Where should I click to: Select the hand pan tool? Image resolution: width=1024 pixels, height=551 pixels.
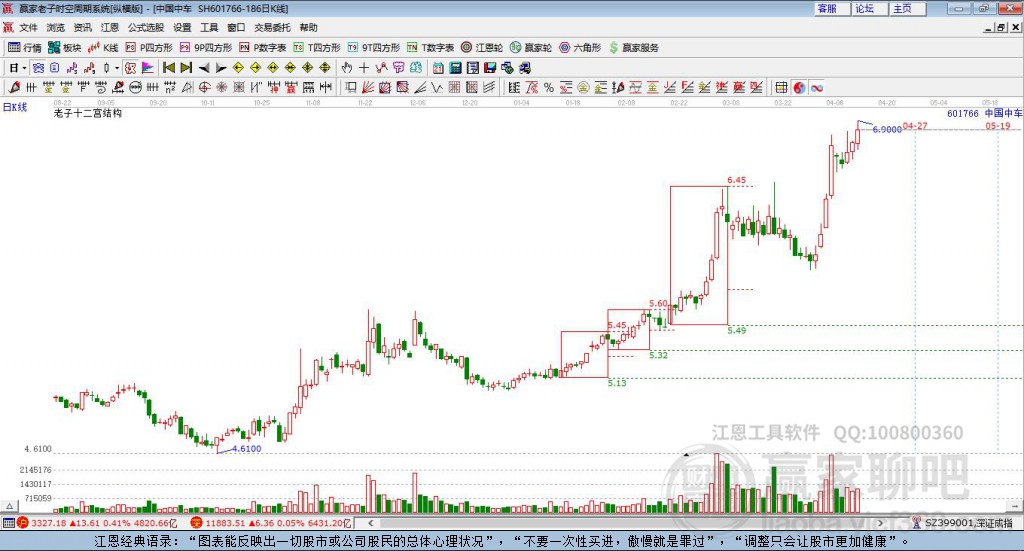click(x=347, y=68)
